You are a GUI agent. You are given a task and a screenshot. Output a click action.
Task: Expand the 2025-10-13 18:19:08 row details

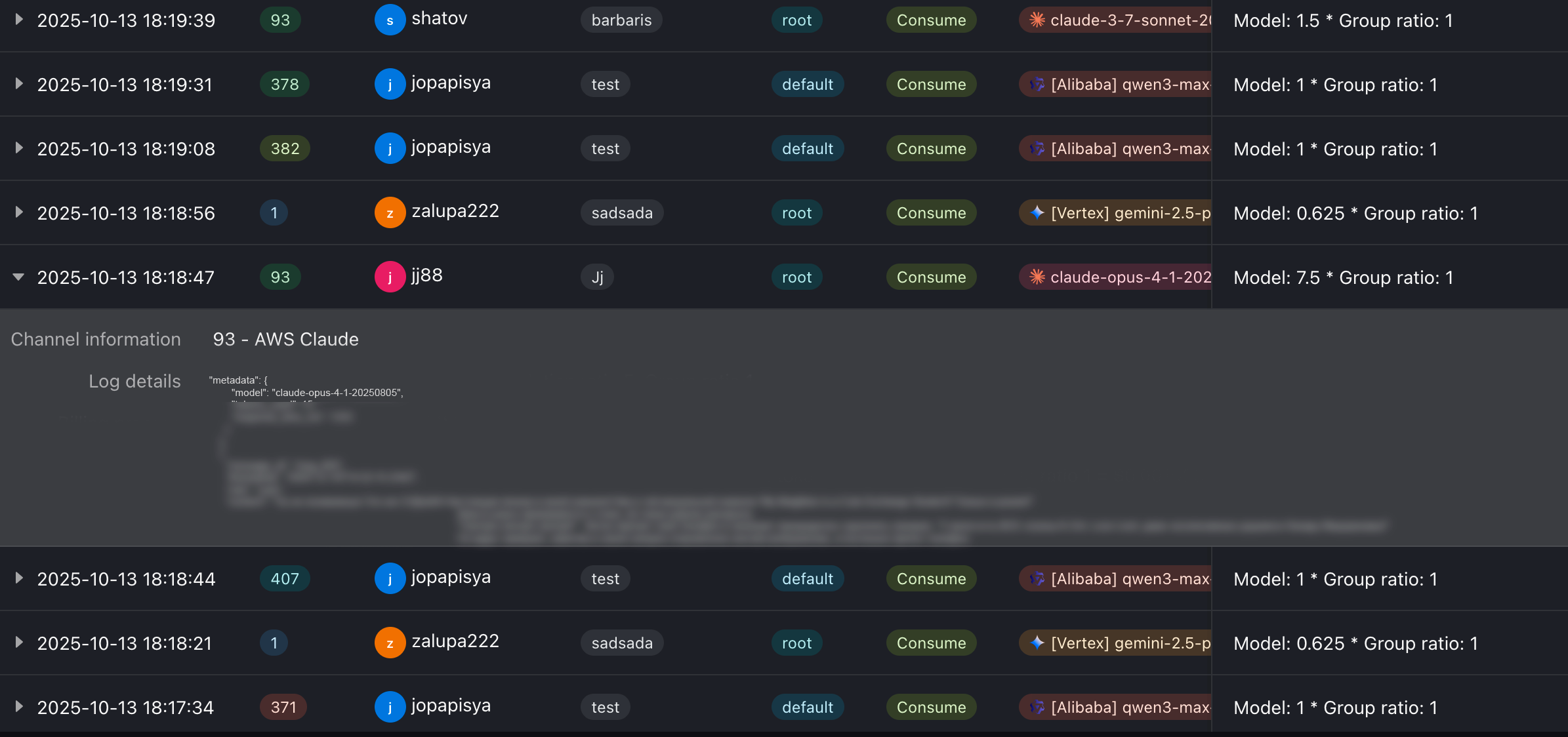pyautogui.click(x=19, y=149)
